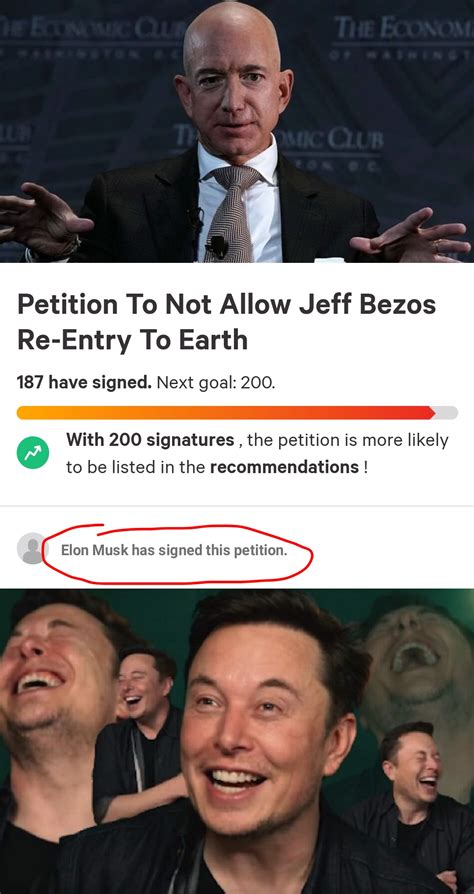Click the bold "With 200 signatures" text
The width and height of the screenshot is (474, 894).
(x=150, y=440)
